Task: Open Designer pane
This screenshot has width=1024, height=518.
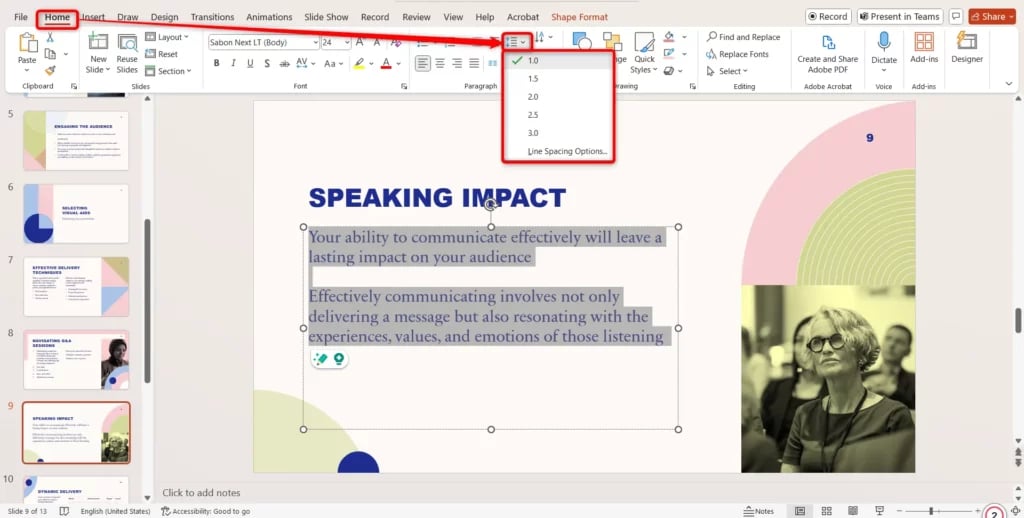Action: pos(967,48)
